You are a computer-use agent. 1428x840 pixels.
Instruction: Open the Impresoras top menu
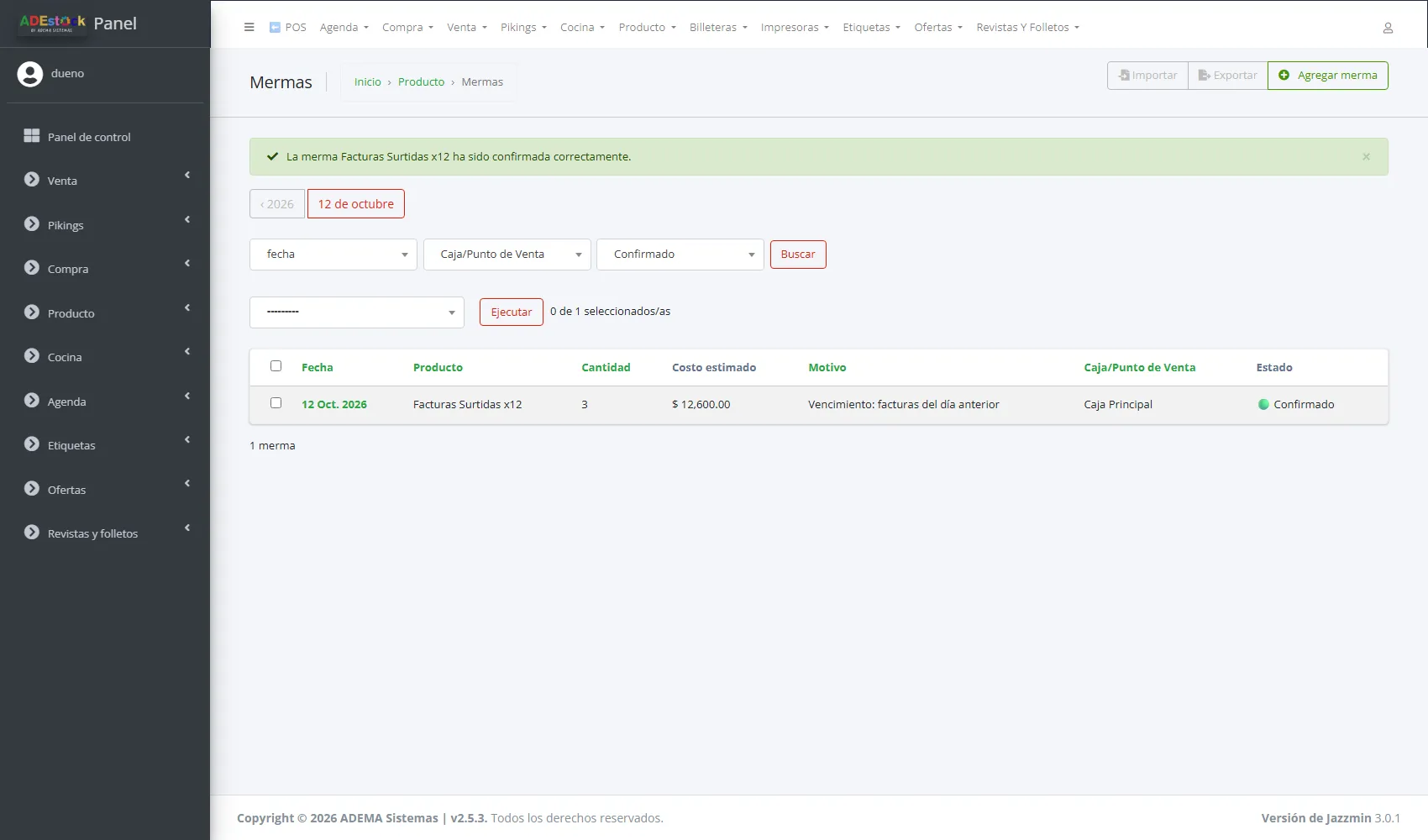pyautogui.click(x=795, y=28)
